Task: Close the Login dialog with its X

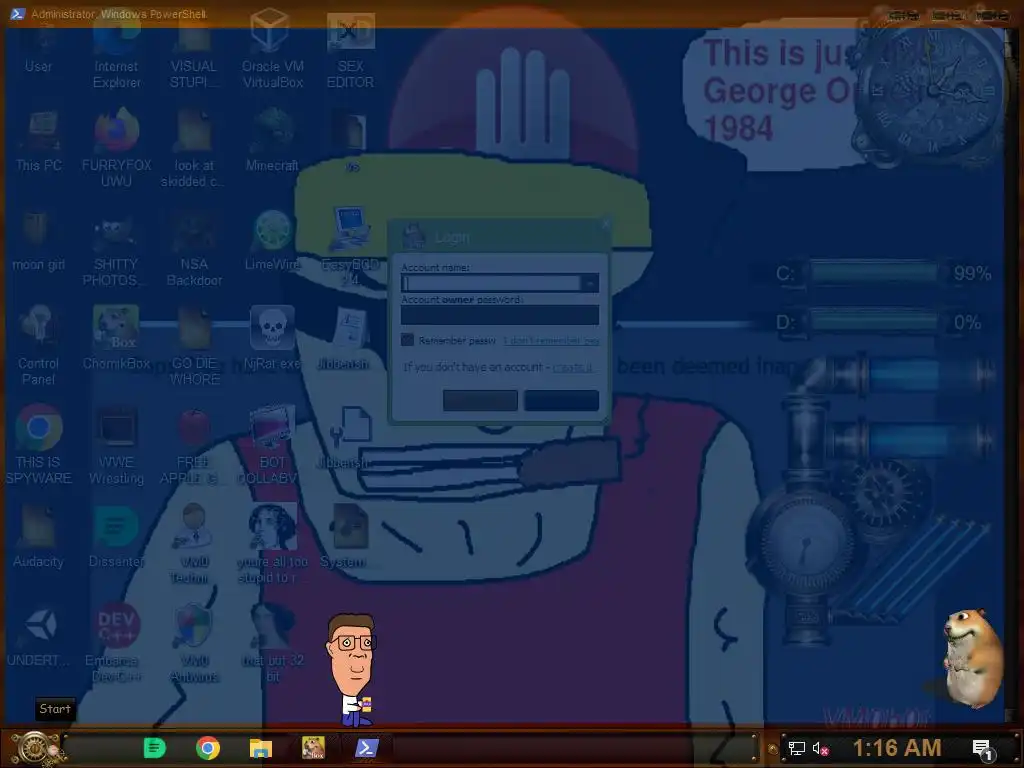Action: pos(605,224)
